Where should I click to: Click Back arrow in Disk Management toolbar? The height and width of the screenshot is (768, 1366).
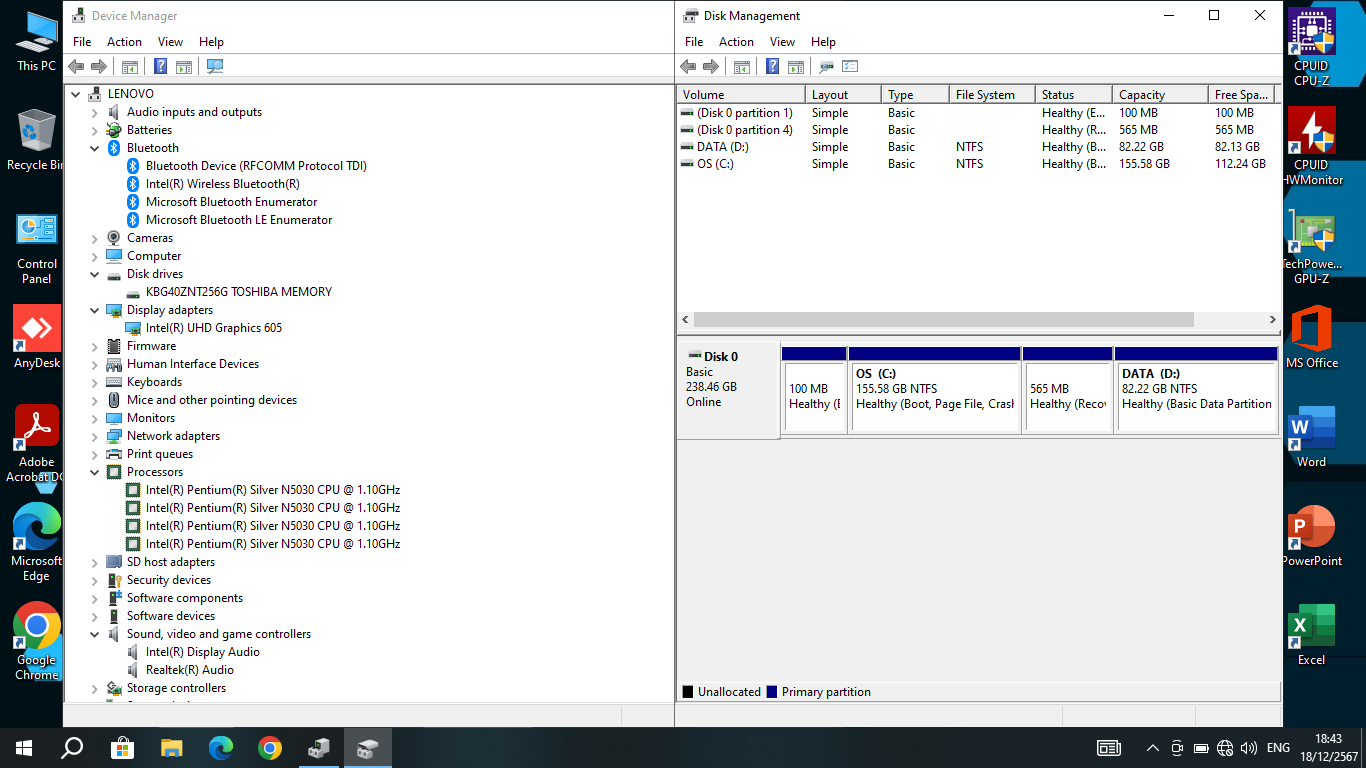pos(688,67)
